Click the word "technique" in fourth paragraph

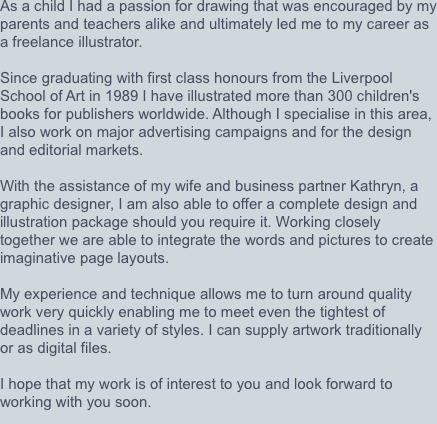coord(163,295)
